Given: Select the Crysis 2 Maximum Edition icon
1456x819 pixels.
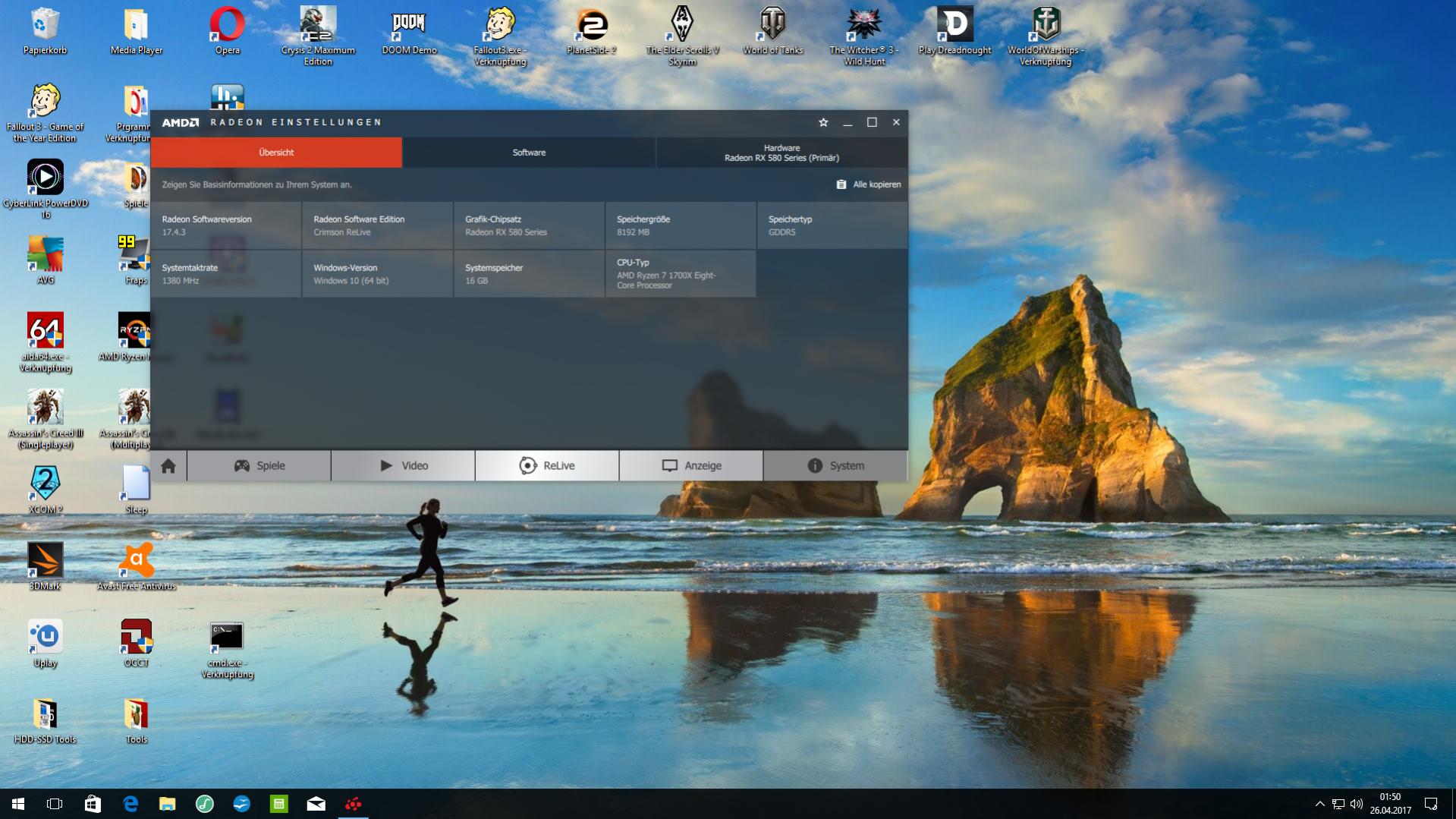Looking at the screenshot, I should tap(318, 36).
